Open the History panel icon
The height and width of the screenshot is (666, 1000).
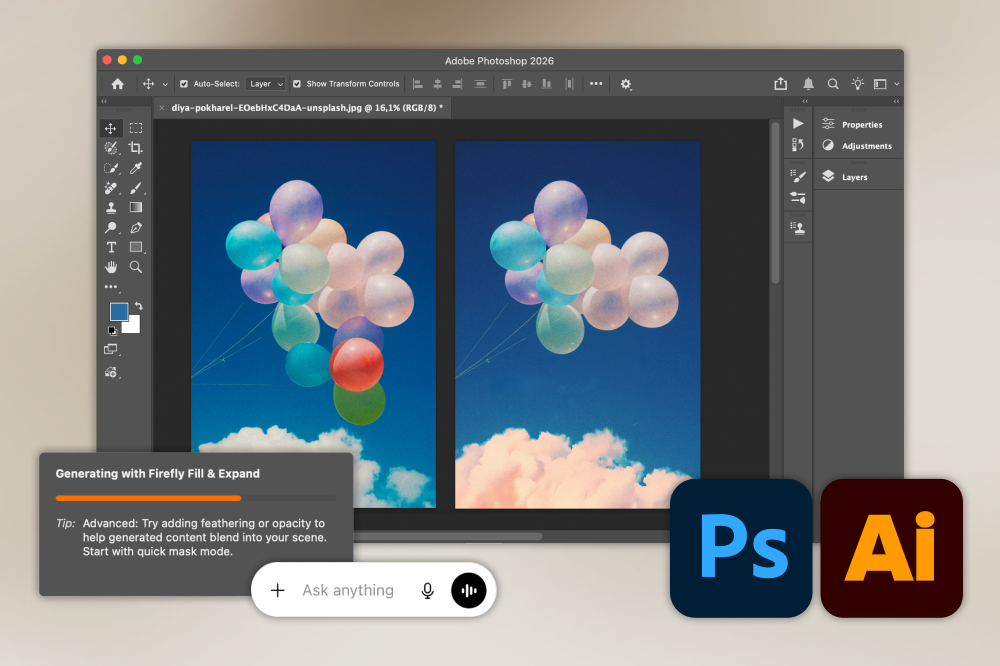[798, 145]
